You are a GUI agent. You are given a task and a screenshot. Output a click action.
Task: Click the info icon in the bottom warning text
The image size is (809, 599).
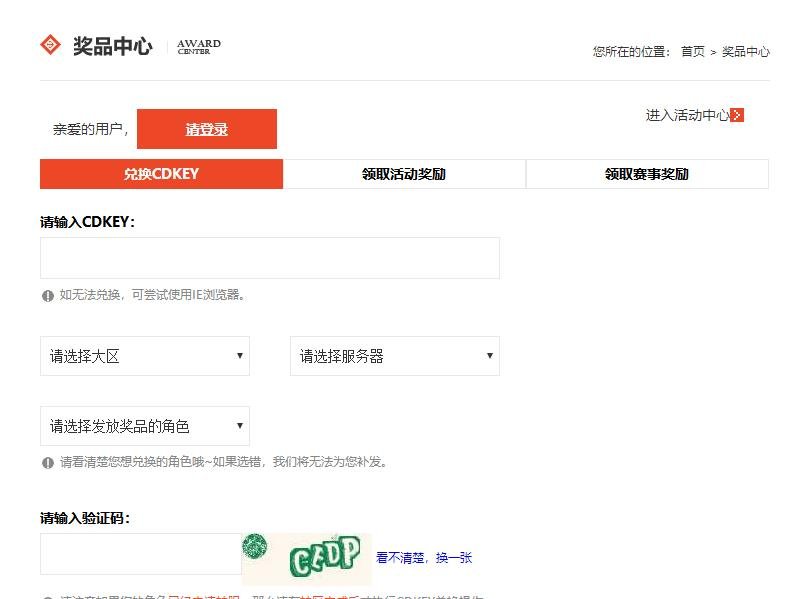coord(47,593)
